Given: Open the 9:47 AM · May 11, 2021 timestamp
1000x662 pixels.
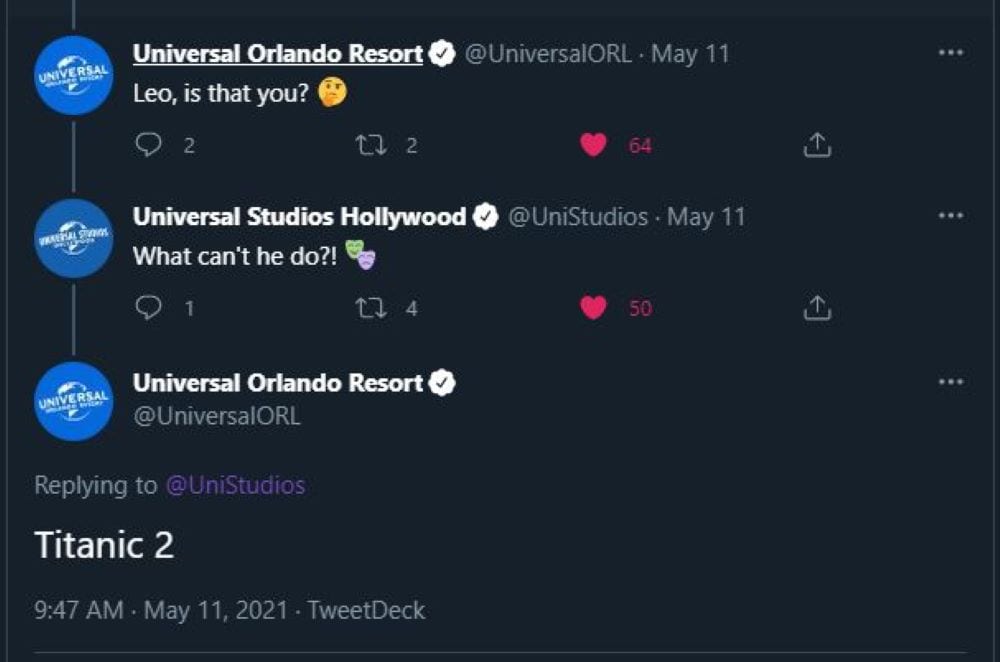Looking at the screenshot, I should (x=161, y=610).
